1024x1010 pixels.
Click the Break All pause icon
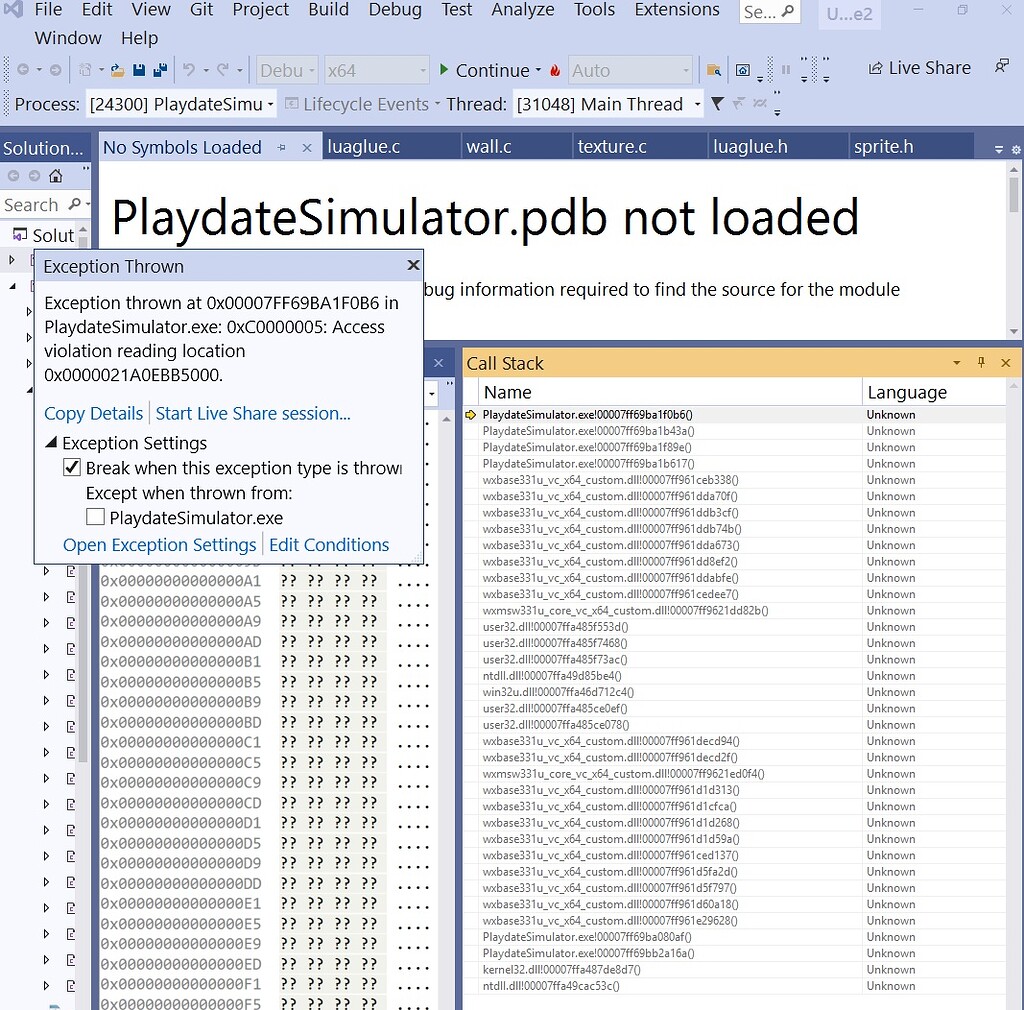tap(786, 70)
